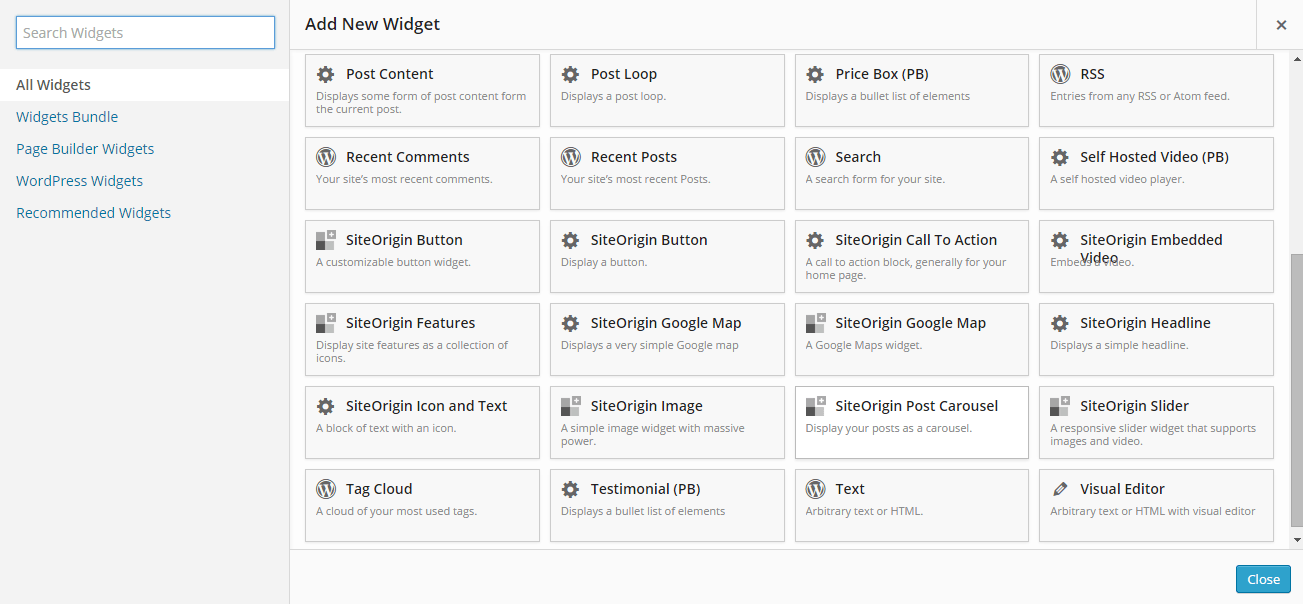Pick the SiteOrigin Slider title
This screenshot has height=604, width=1303.
coord(1134,406)
